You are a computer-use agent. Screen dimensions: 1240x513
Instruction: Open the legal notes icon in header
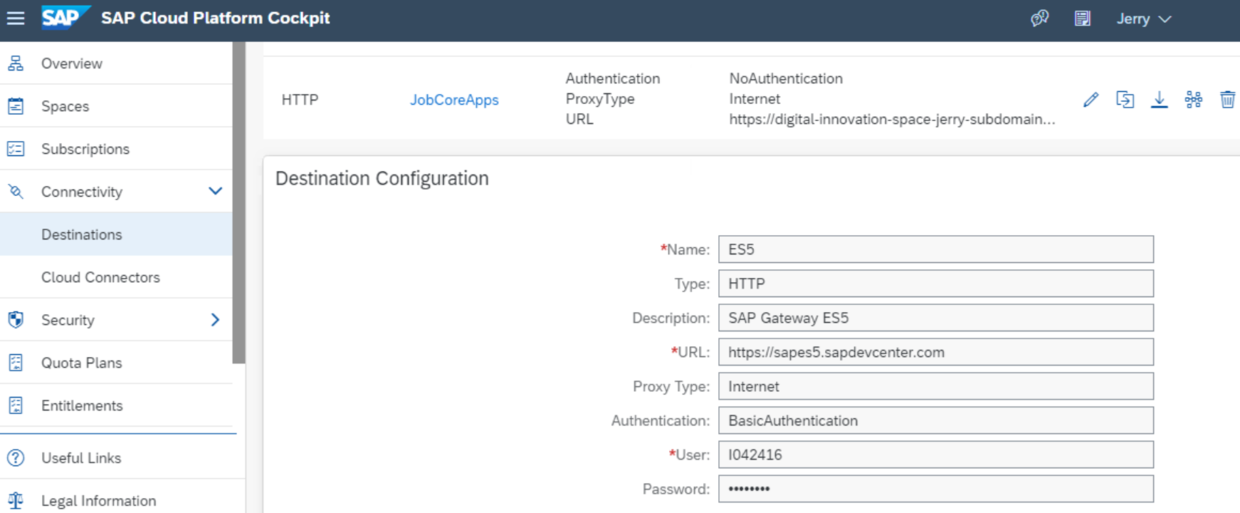coord(1082,18)
